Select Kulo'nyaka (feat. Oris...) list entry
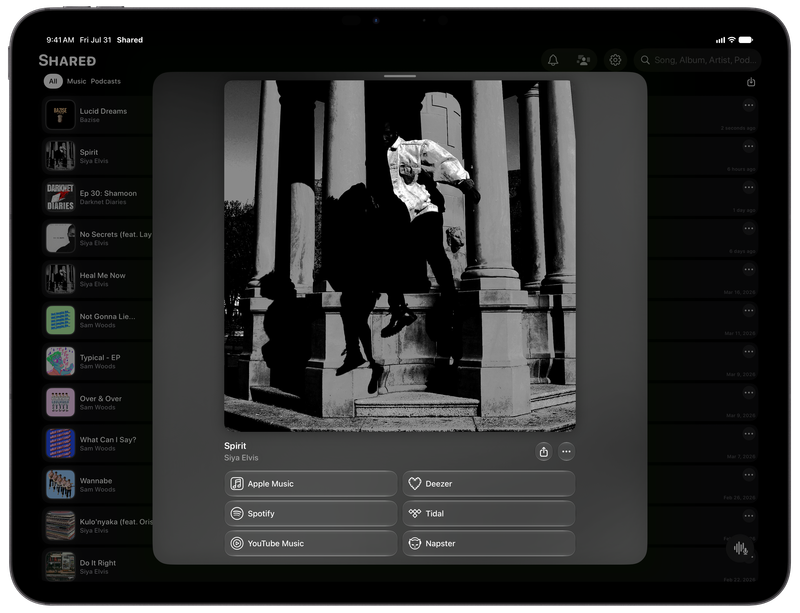 click(98, 526)
